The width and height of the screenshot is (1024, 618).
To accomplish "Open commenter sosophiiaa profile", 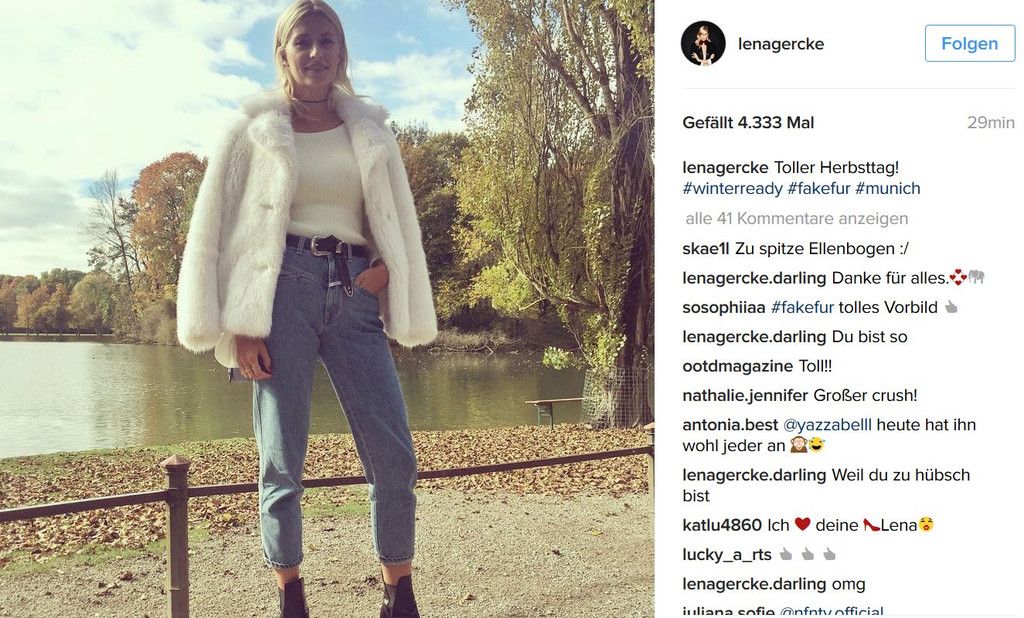I will [724, 308].
